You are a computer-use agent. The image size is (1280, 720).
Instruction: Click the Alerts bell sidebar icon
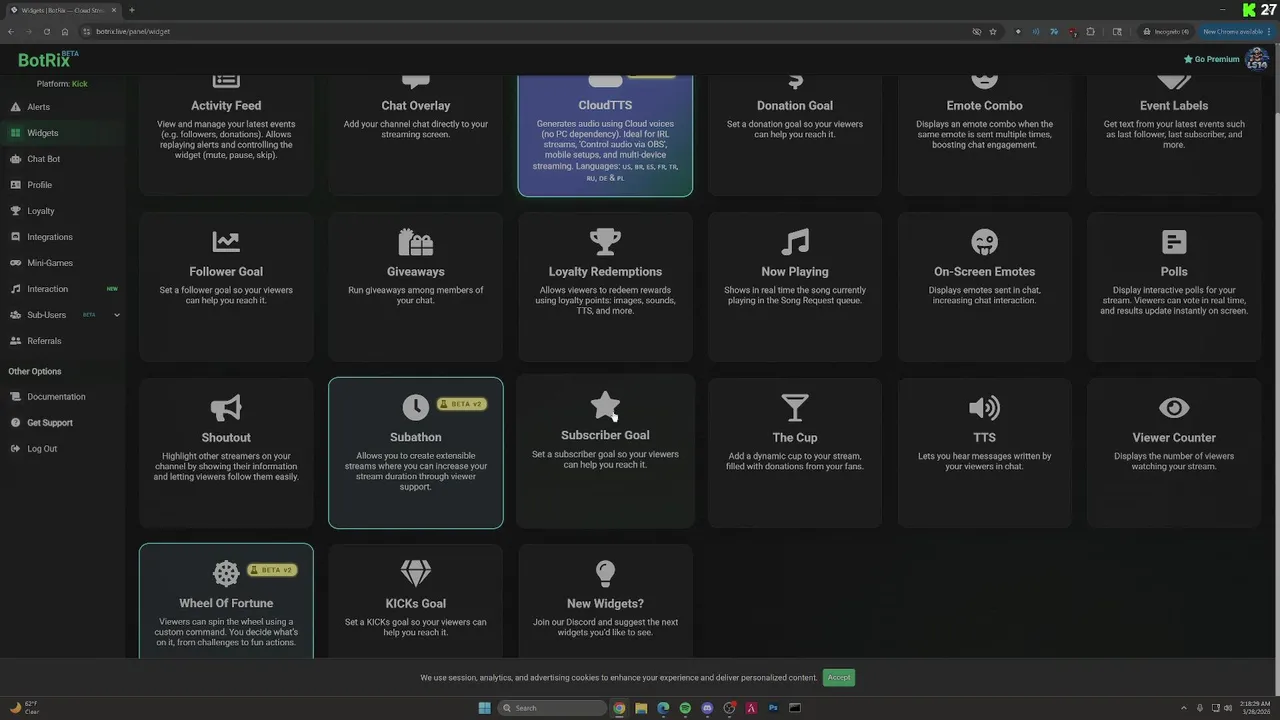(16, 107)
